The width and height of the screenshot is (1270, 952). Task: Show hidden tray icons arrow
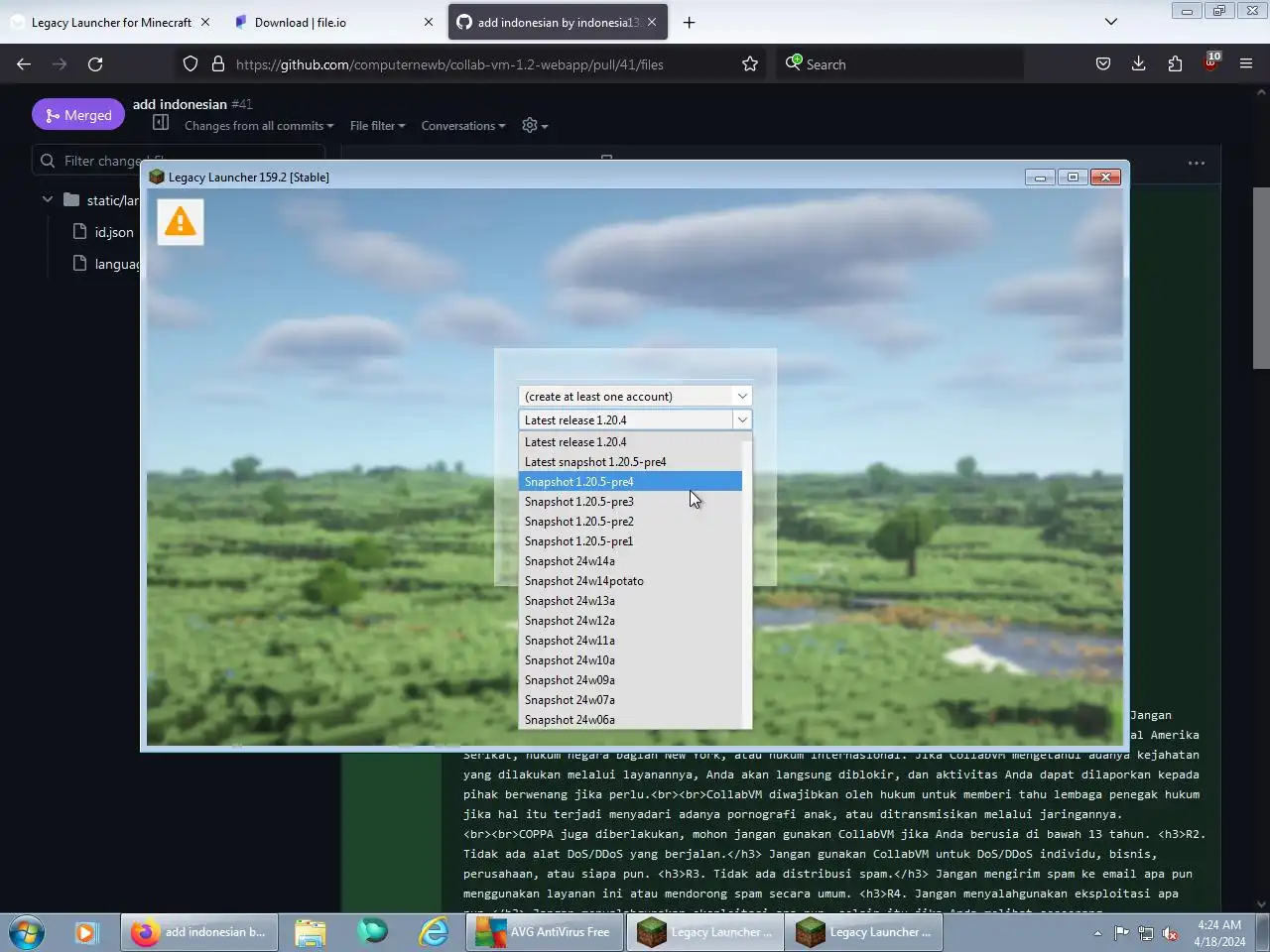pos(1097,933)
